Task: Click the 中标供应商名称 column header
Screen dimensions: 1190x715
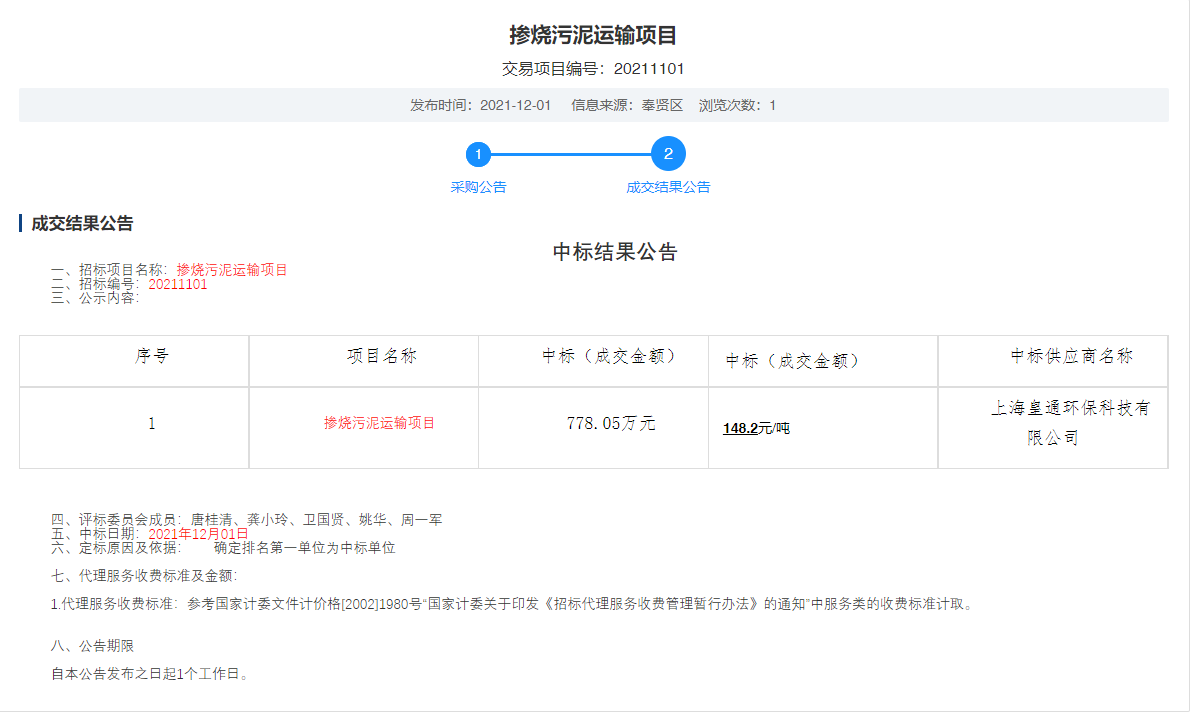Action: click(1072, 357)
